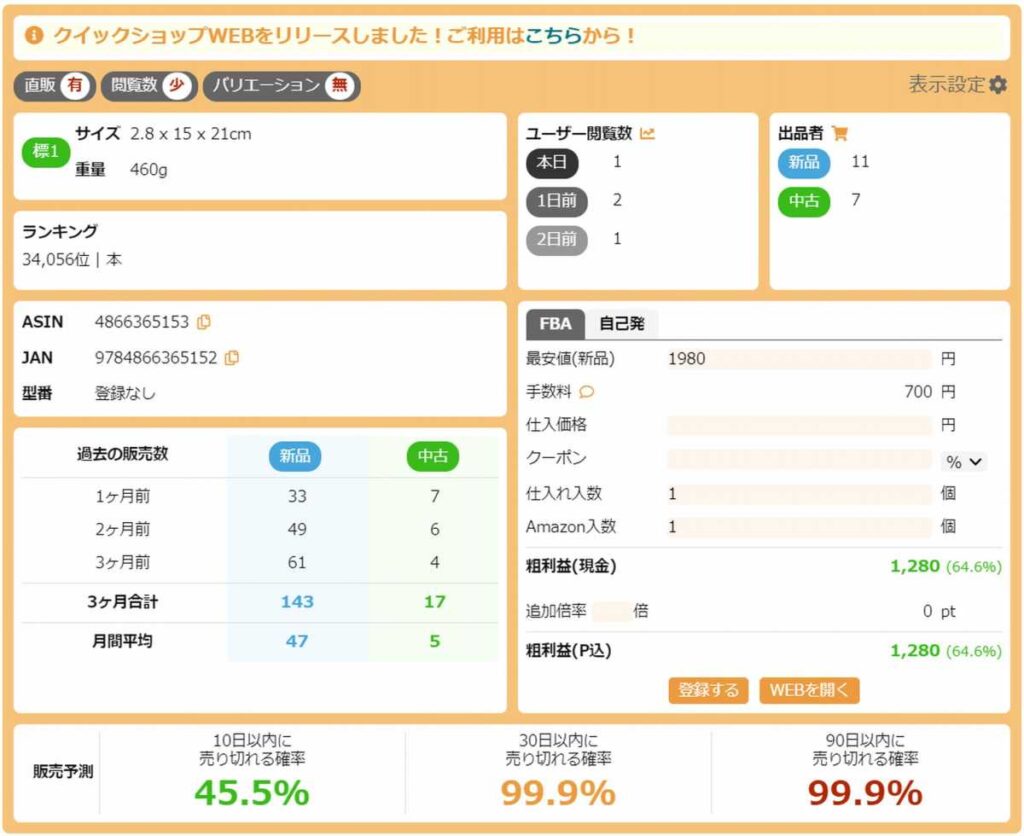This screenshot has height=836, width=1024.
Task: Click the green 標1 size badge
Action: [45, 151]
